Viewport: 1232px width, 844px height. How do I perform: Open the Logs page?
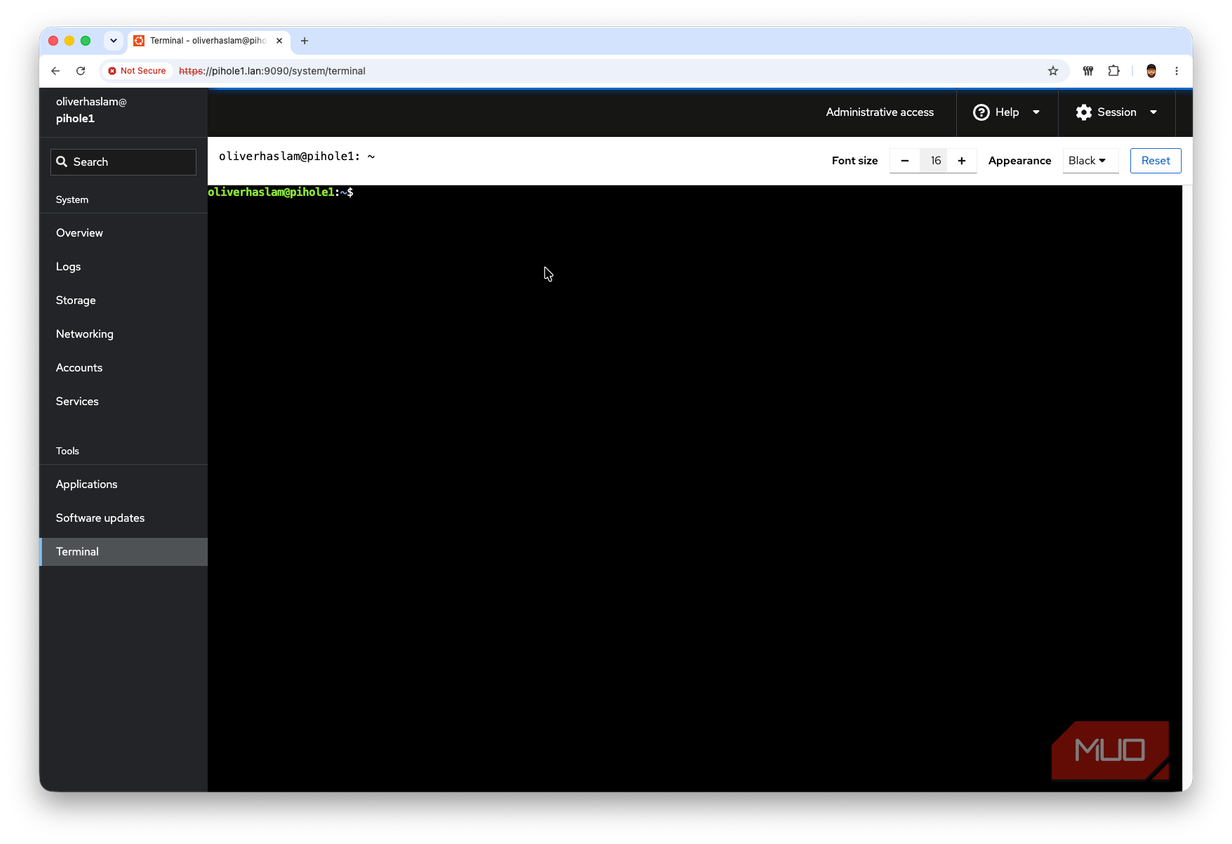tap(123, 267)
